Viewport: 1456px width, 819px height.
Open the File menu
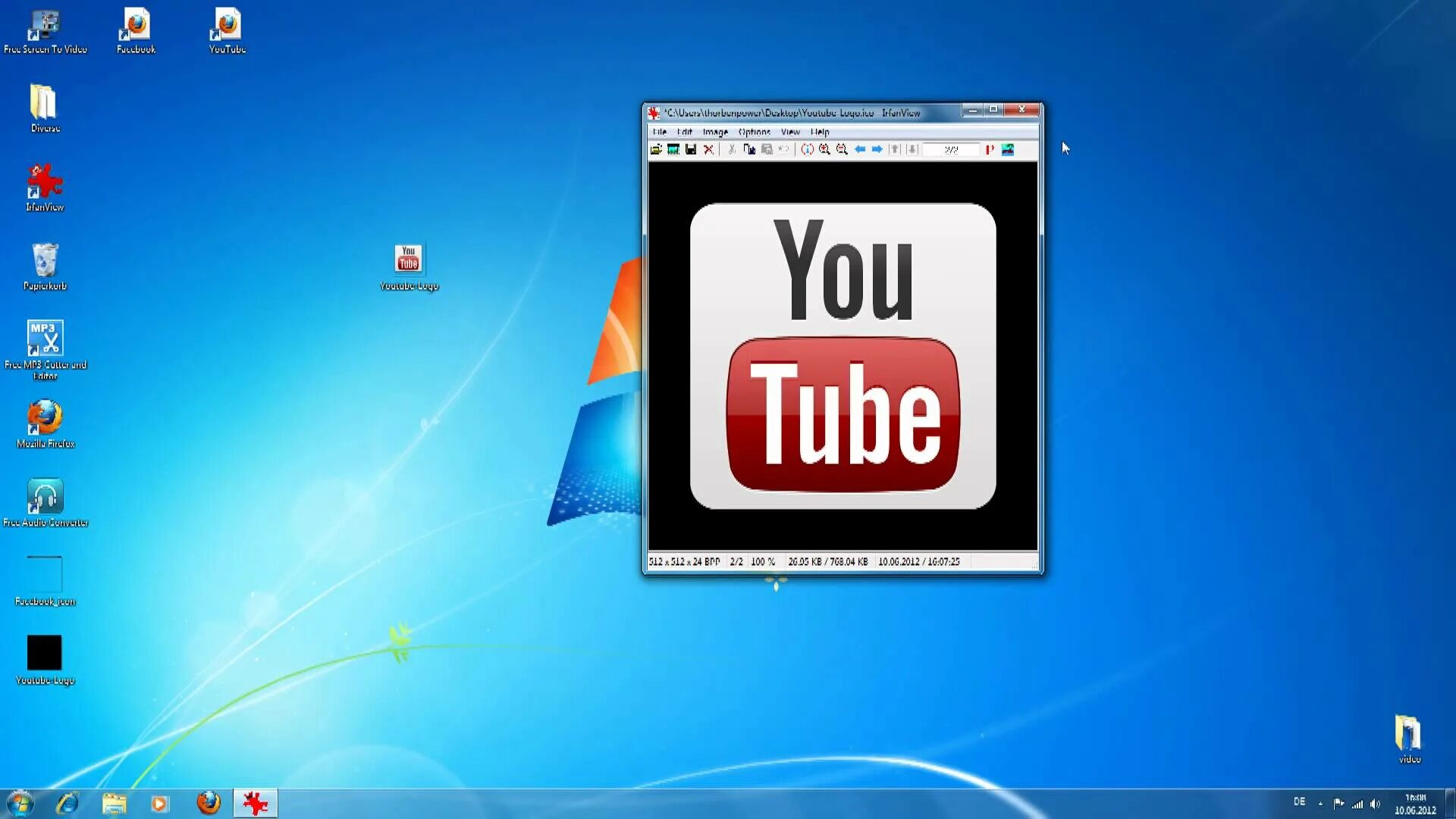click(x=659, y=132)
